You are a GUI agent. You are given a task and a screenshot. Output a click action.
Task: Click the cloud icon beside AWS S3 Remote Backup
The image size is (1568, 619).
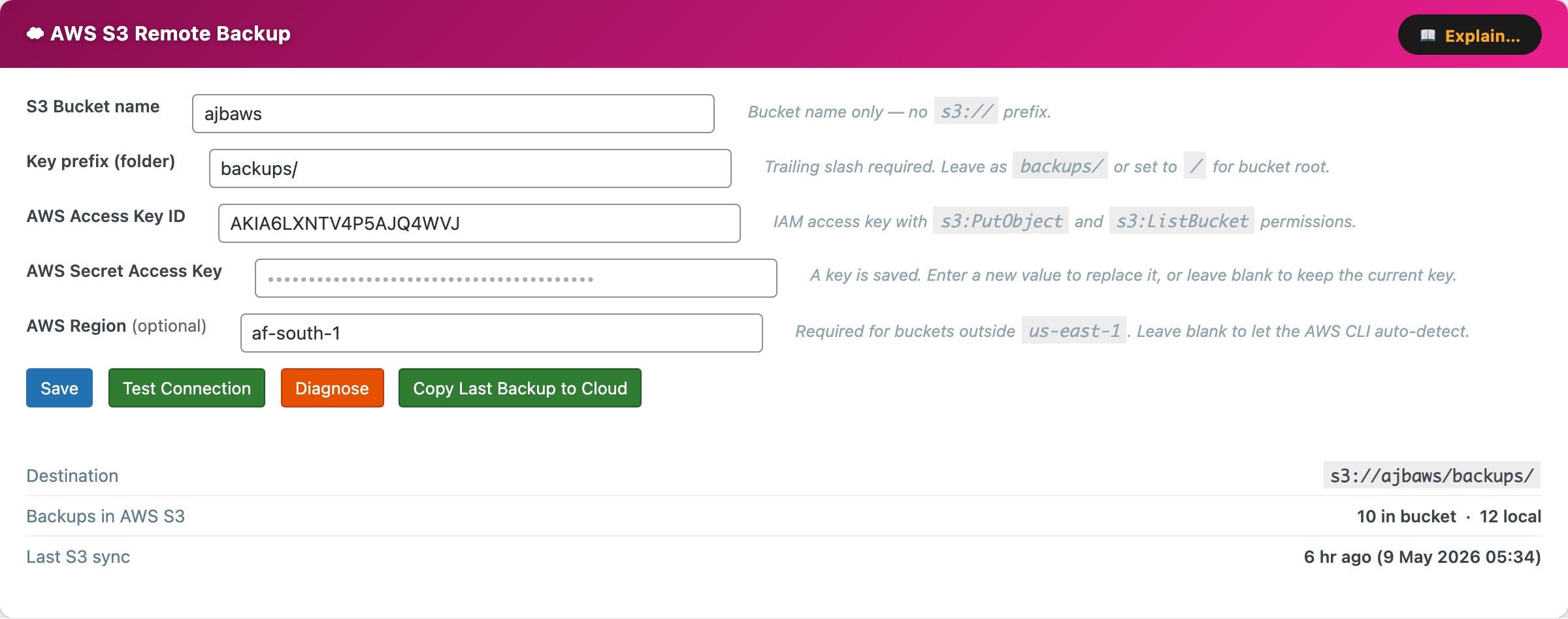[35, 34]
